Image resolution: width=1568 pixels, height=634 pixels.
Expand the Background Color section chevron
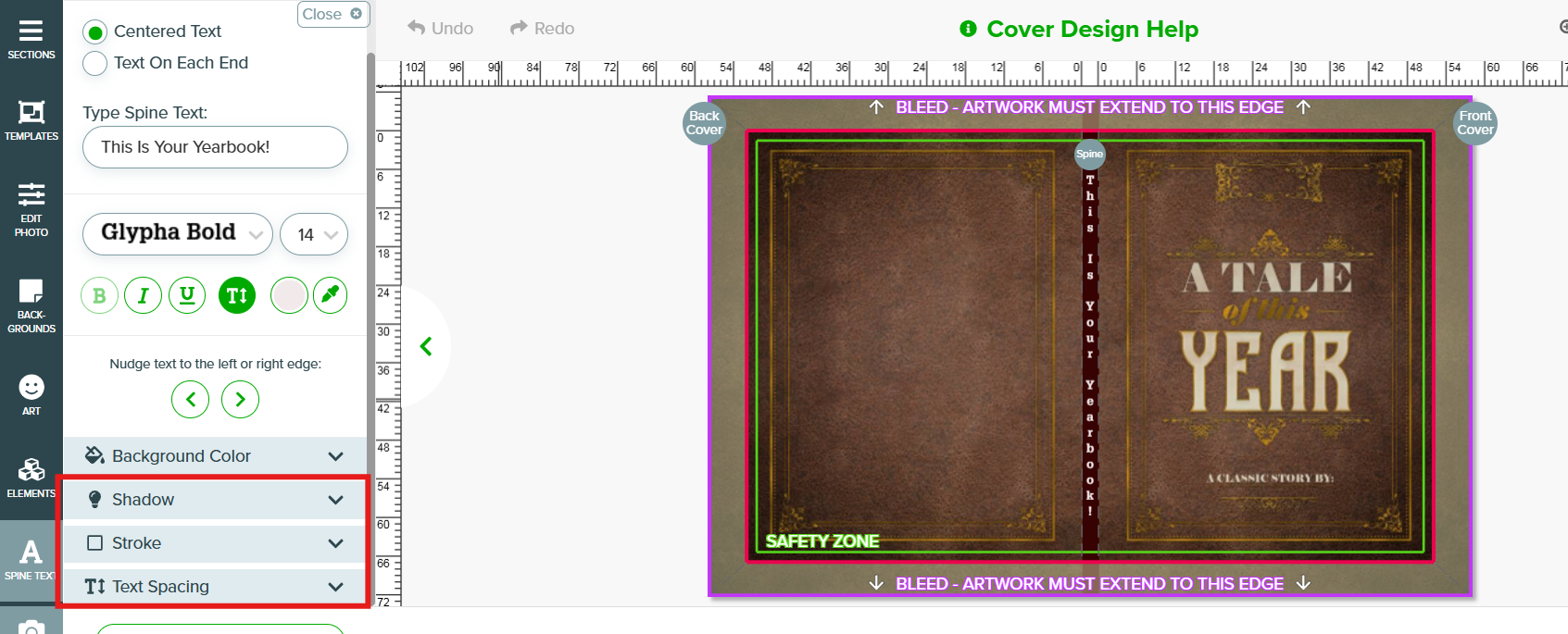[x=335, y=456]
